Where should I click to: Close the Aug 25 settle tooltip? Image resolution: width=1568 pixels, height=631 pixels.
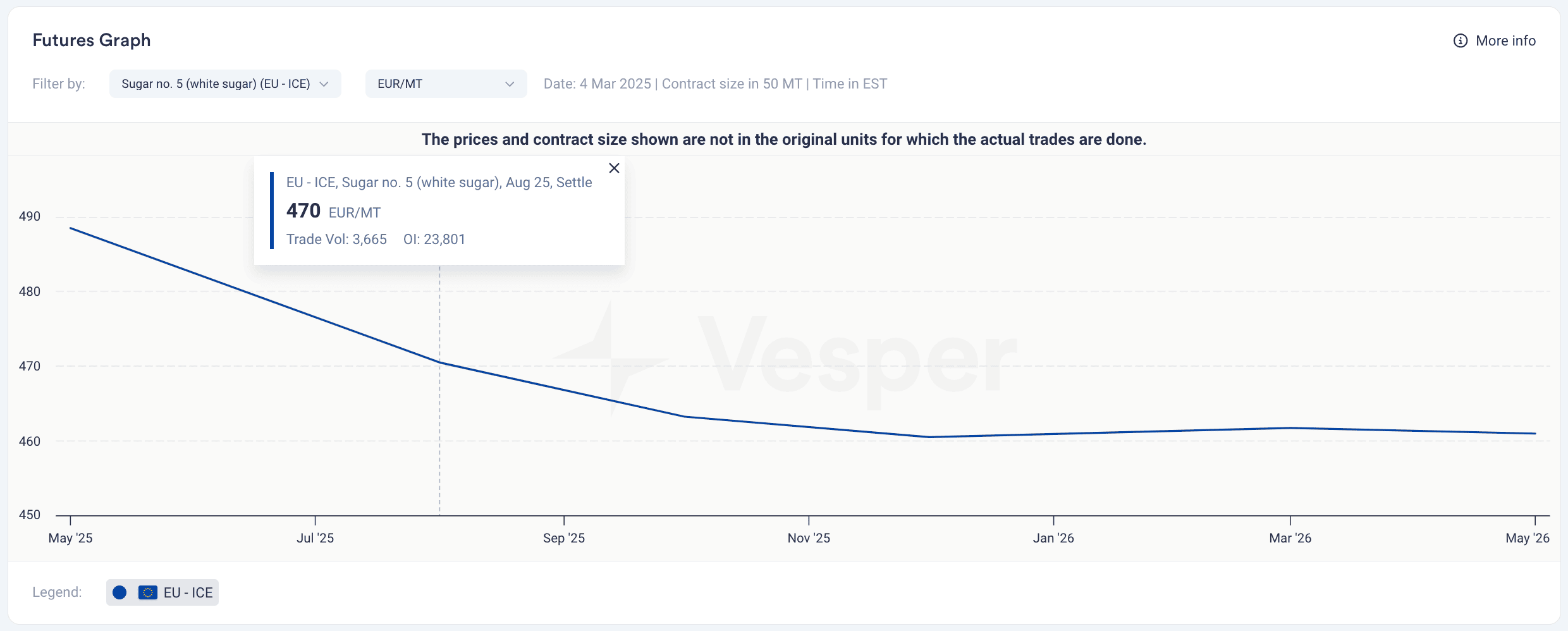pos(614,168)
